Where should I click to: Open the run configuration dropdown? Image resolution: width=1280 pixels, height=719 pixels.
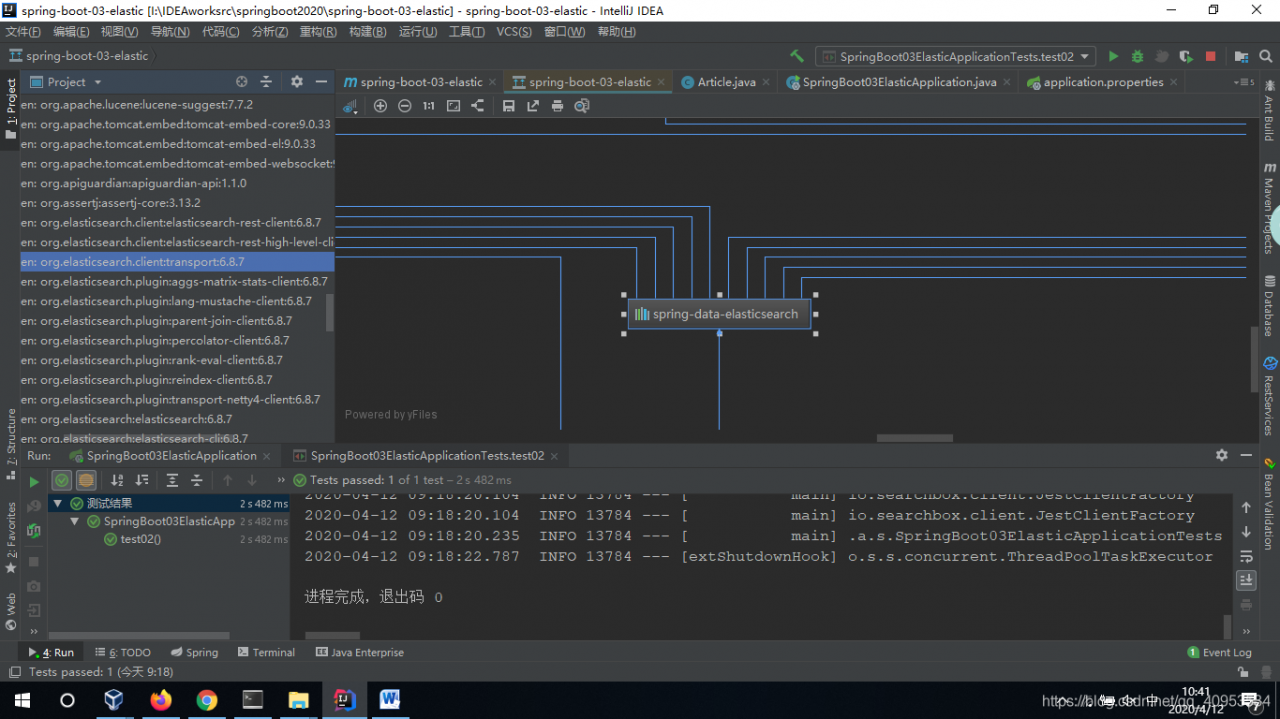[956, 57]
